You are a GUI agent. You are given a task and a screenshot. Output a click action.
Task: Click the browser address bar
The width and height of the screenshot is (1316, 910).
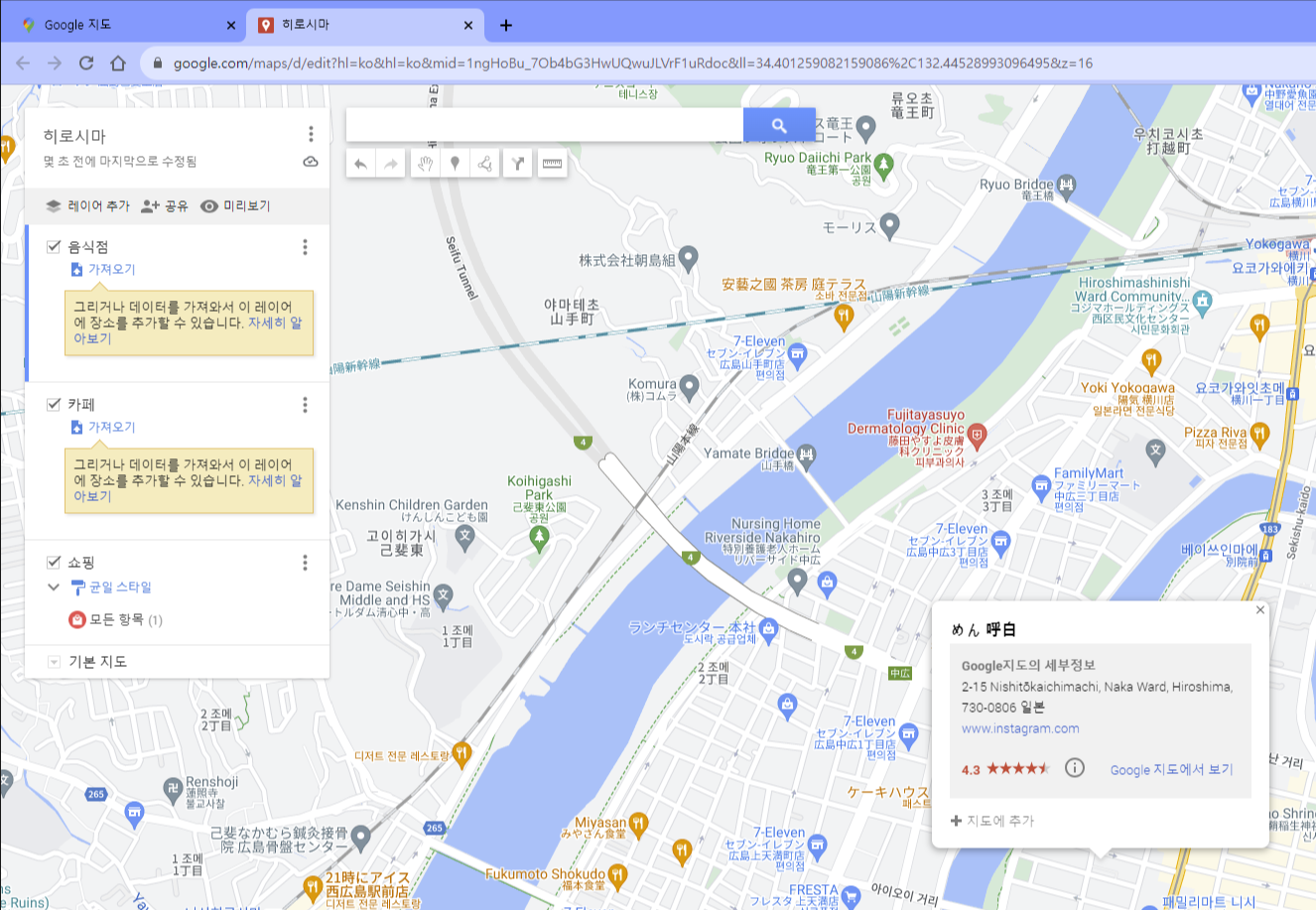pyautogui.click(x=632, y=64)
